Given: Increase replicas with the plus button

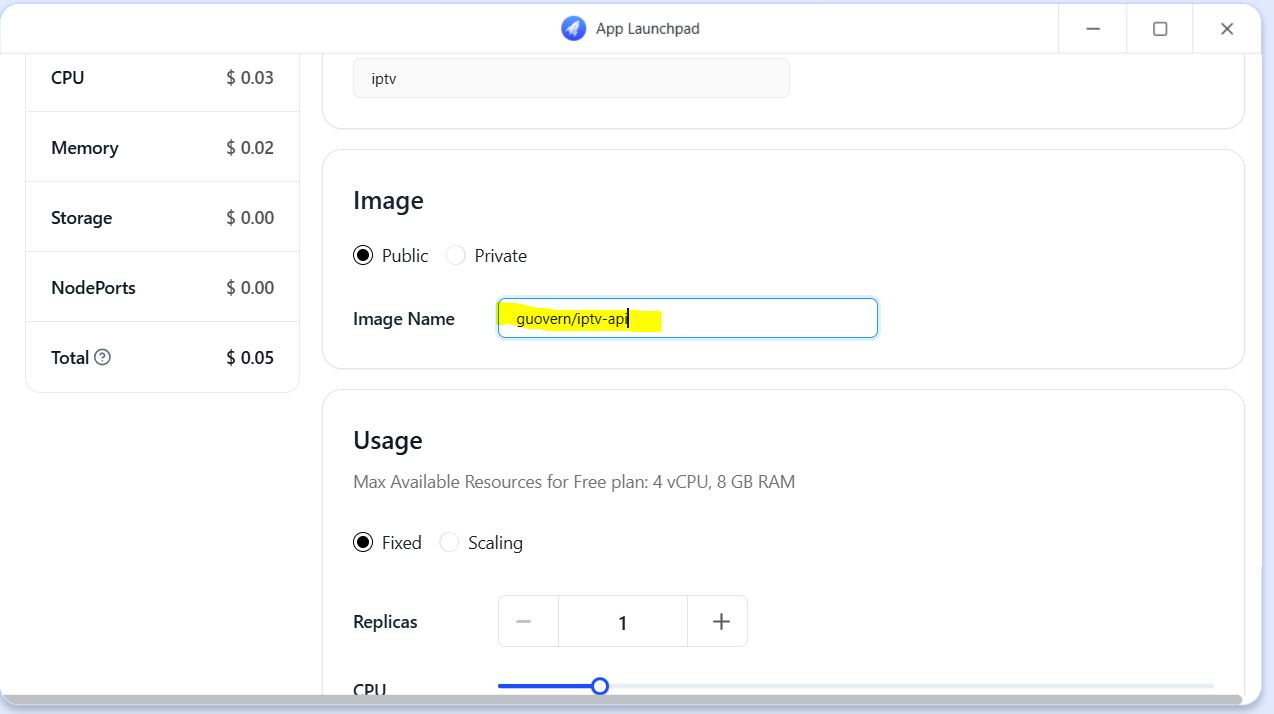Looking at the screenshot, I should click(721, 622).
